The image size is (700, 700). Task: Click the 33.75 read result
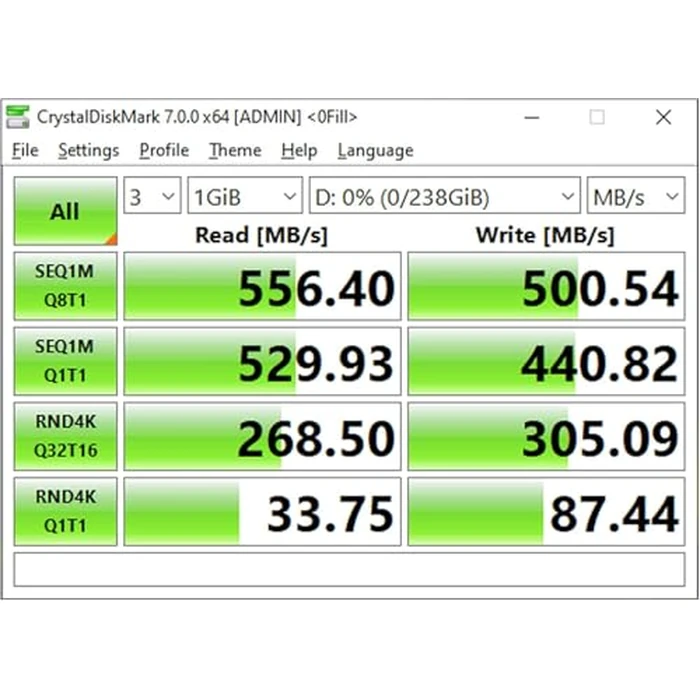tap(262, 511)
